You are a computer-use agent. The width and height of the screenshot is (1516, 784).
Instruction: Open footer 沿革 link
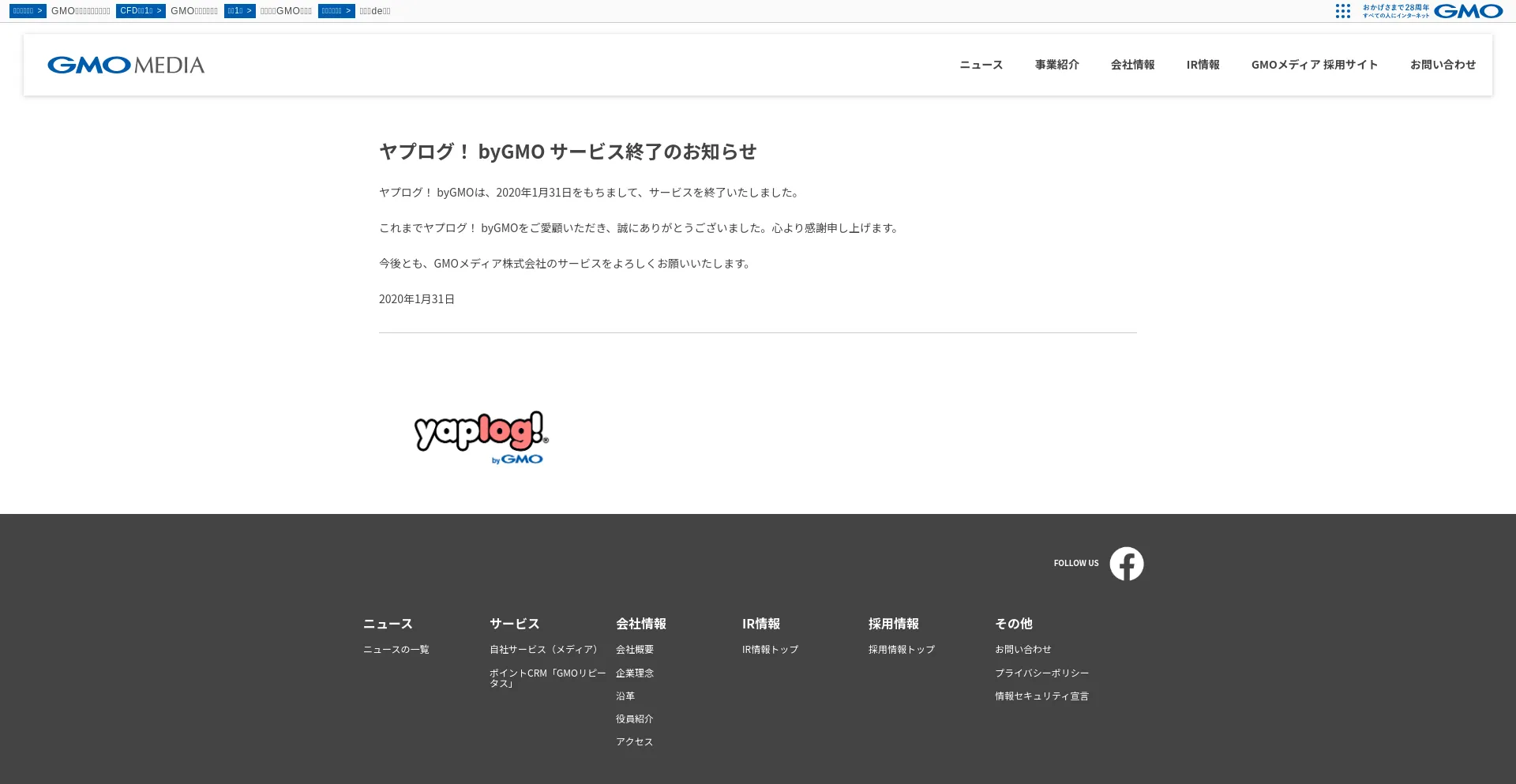625,696
